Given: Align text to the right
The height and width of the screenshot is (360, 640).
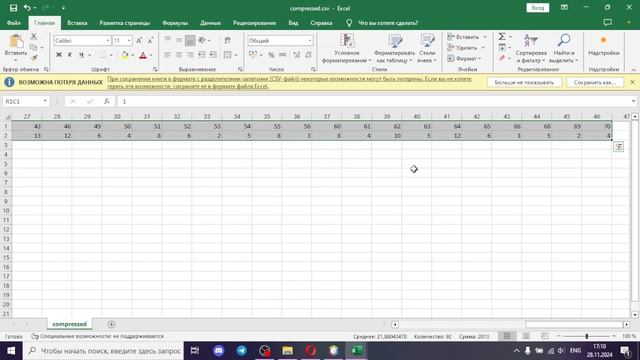Looking at the screenshot, I should pos(190,55).
